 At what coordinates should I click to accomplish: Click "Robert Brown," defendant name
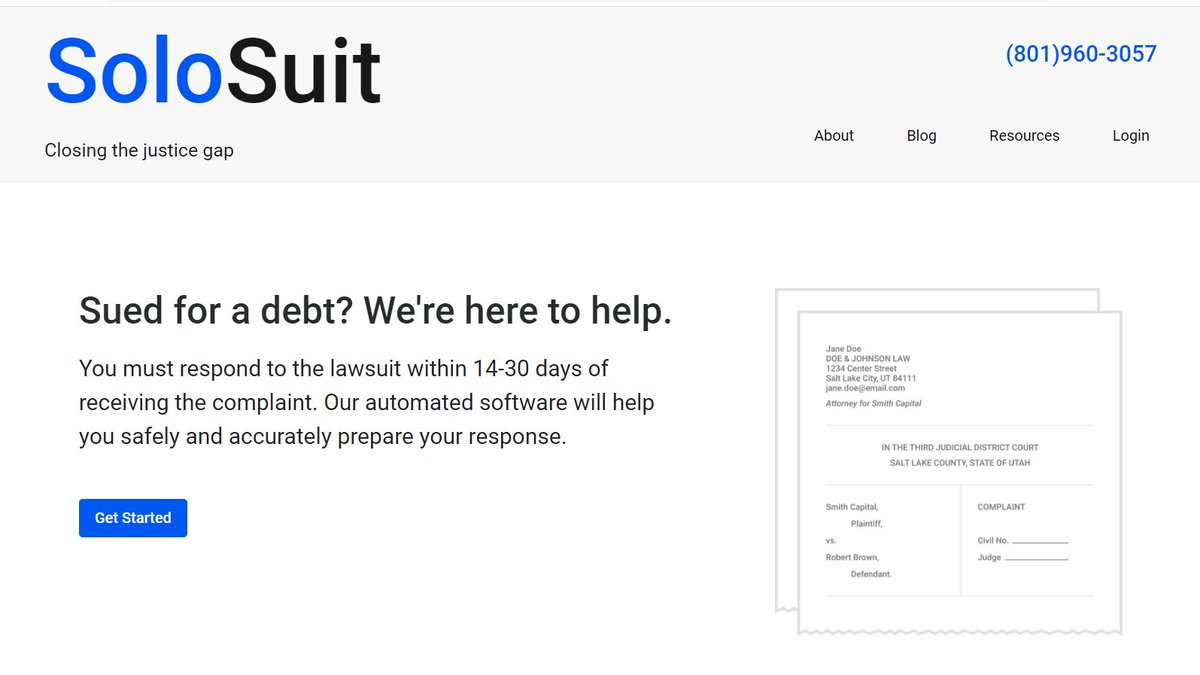(x=852, y=557)
